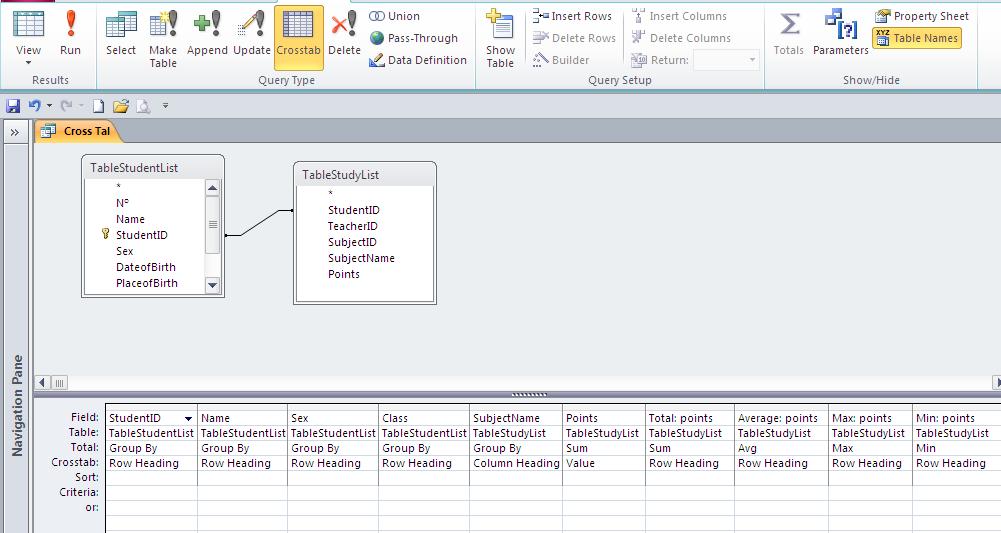
Task: Click the Value crosstab cell under Points
Action: click(603, 463)
